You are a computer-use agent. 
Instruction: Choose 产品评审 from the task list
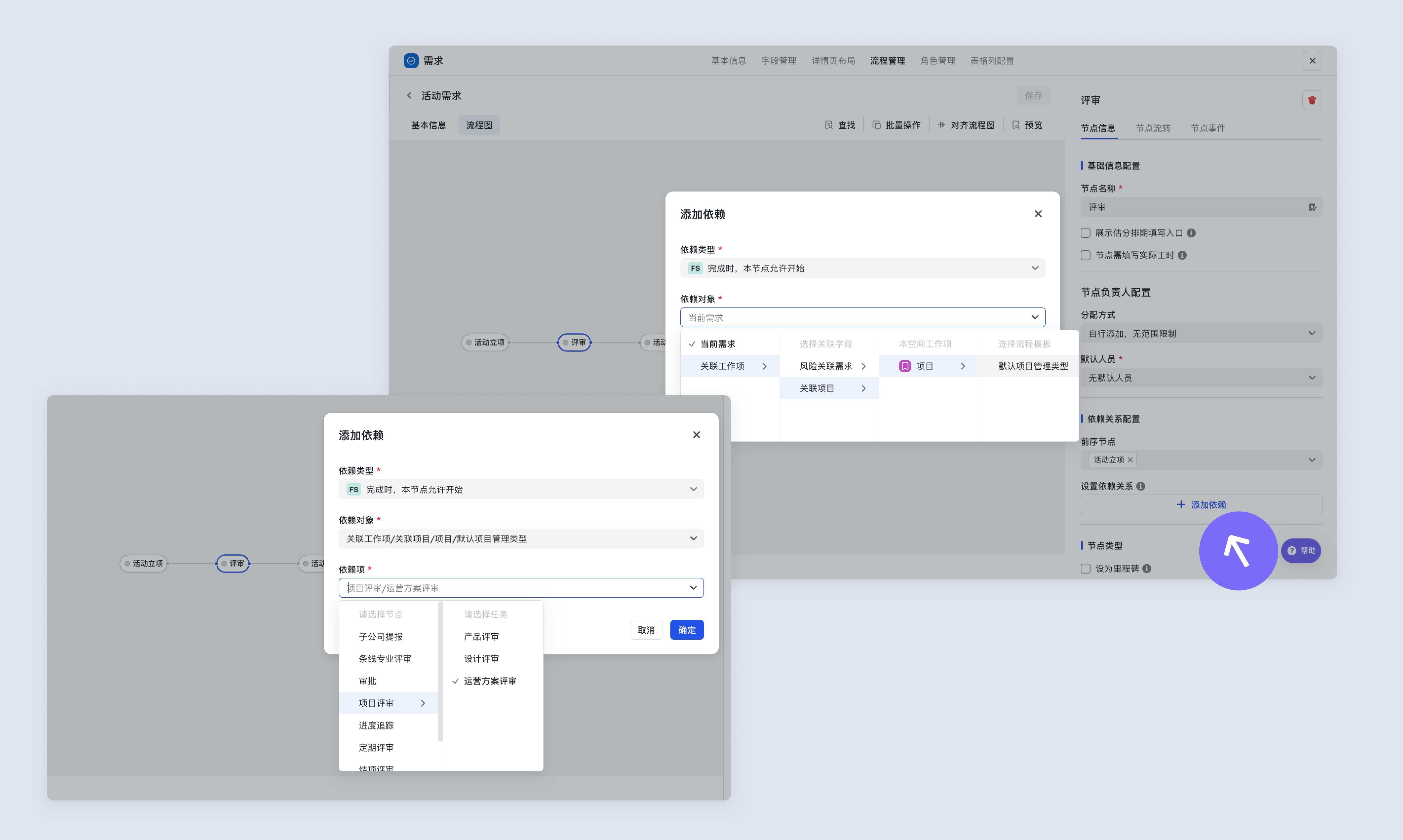click(x=493, y=637)
